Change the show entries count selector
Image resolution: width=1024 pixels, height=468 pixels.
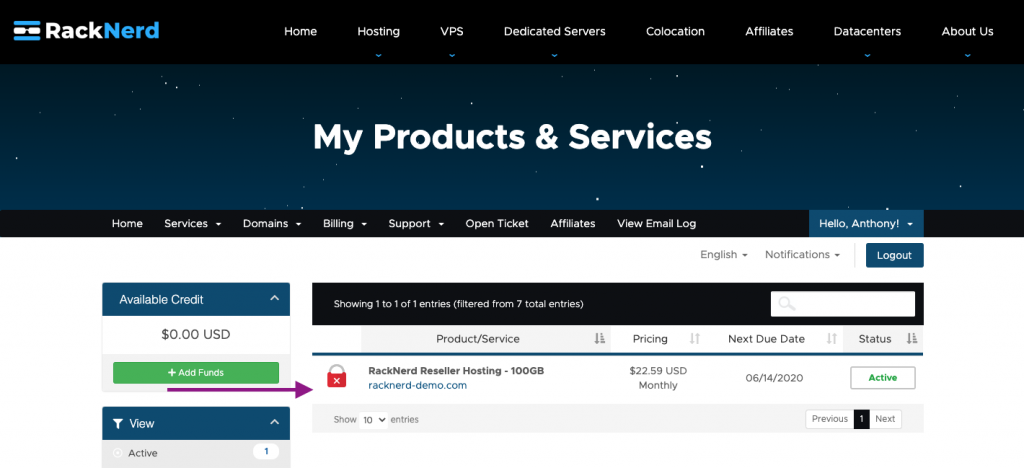tap(374, 420)
